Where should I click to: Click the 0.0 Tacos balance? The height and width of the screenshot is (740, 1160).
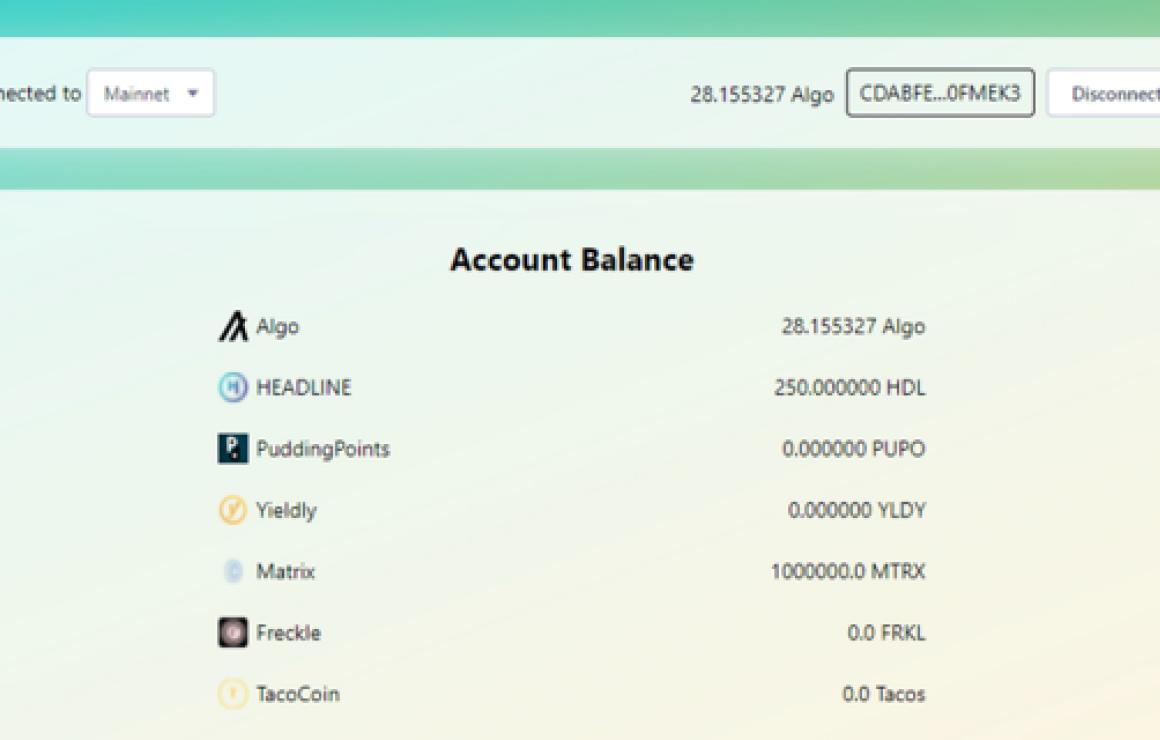(884, 694)
